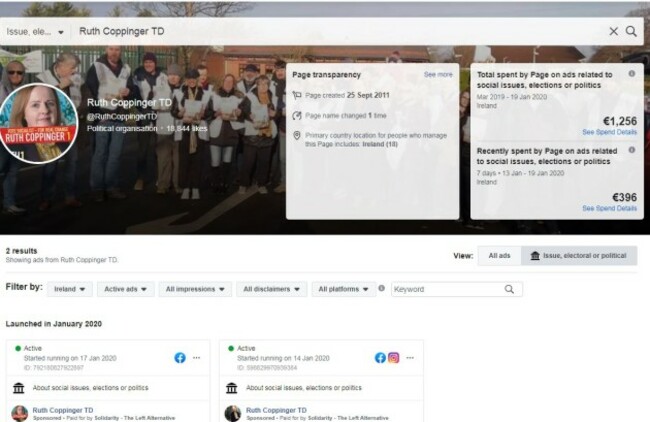Click politics building icon on 14 Jan ad
This screenshot has height=422, width=650.
pyautogui.click(x=232, y=388)
